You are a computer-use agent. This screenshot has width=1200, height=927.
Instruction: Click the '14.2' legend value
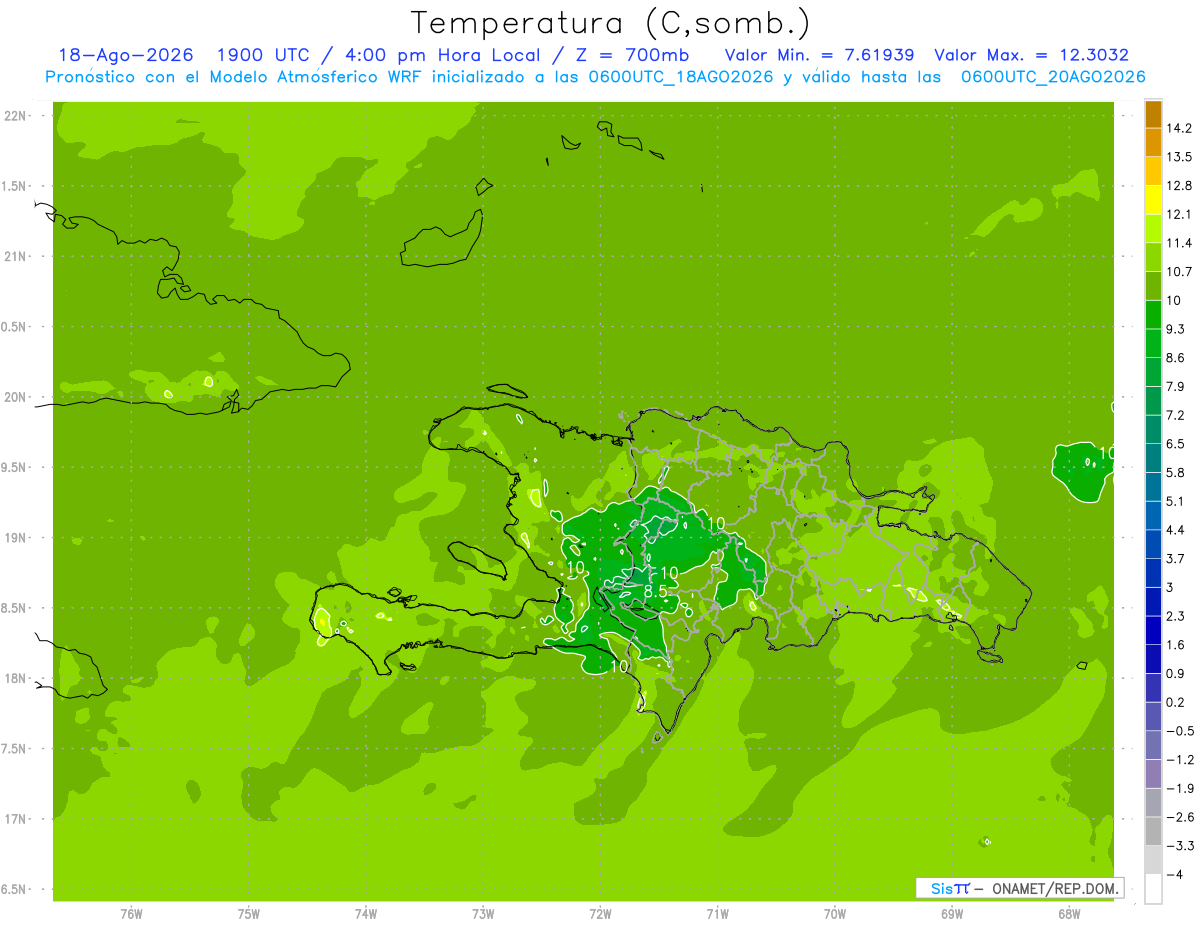1180,128
